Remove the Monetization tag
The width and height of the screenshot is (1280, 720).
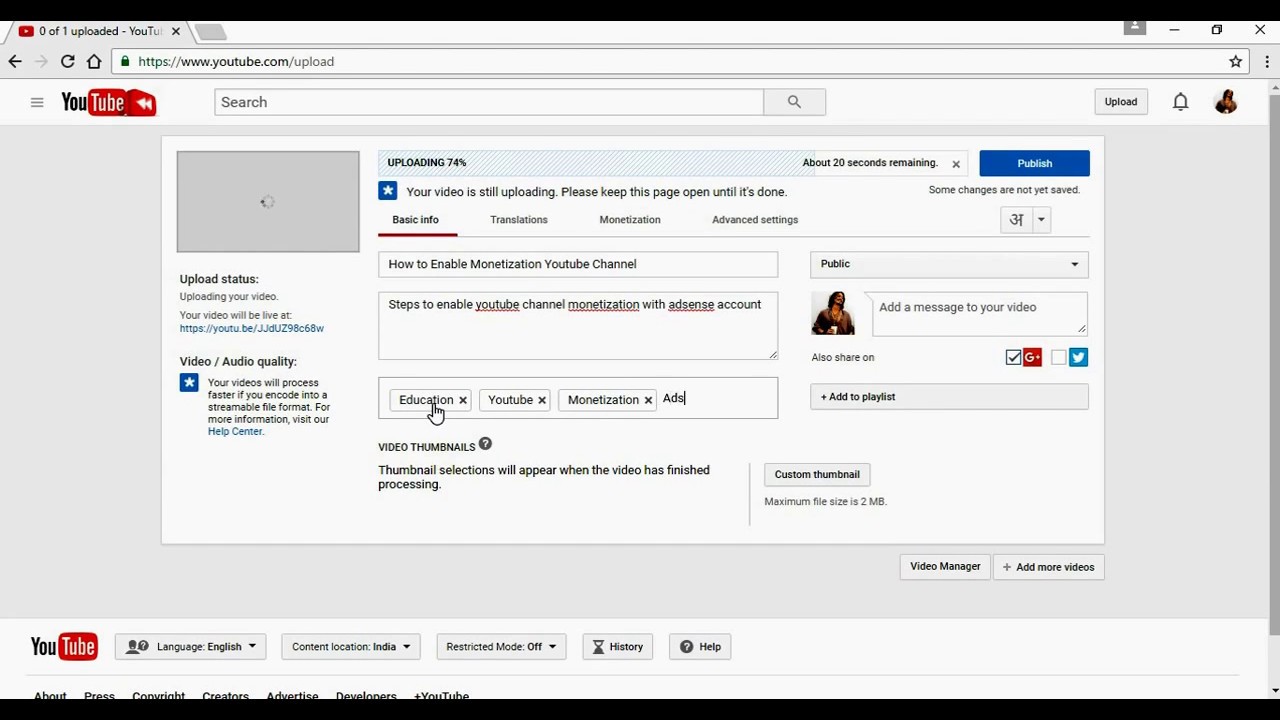(648, 400)
